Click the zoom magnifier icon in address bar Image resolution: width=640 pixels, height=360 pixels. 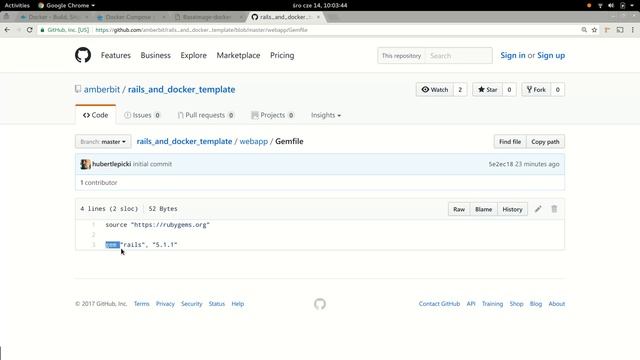[584, 30]
